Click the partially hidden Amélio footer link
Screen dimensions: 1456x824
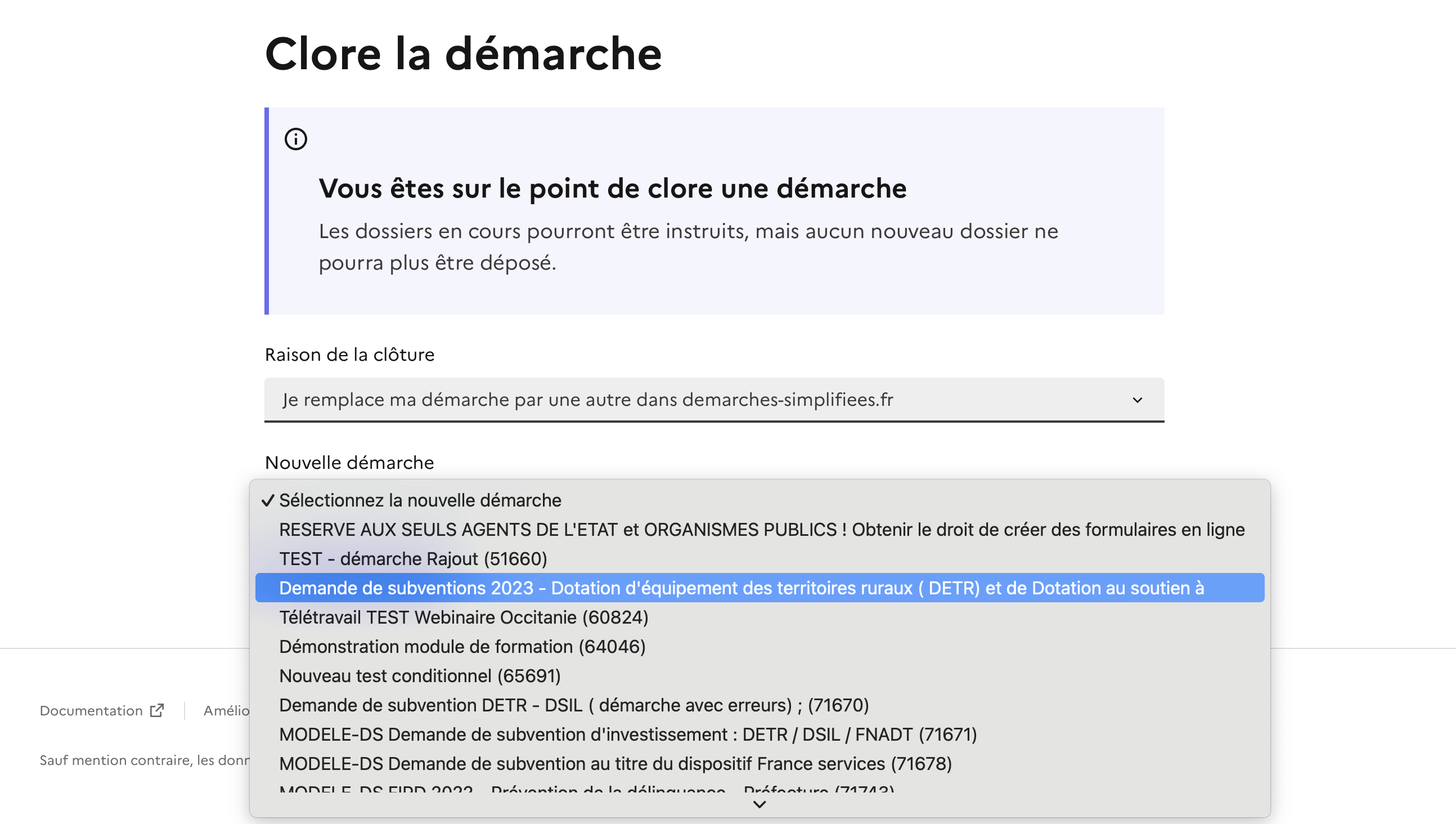click(x=226, y=711)
